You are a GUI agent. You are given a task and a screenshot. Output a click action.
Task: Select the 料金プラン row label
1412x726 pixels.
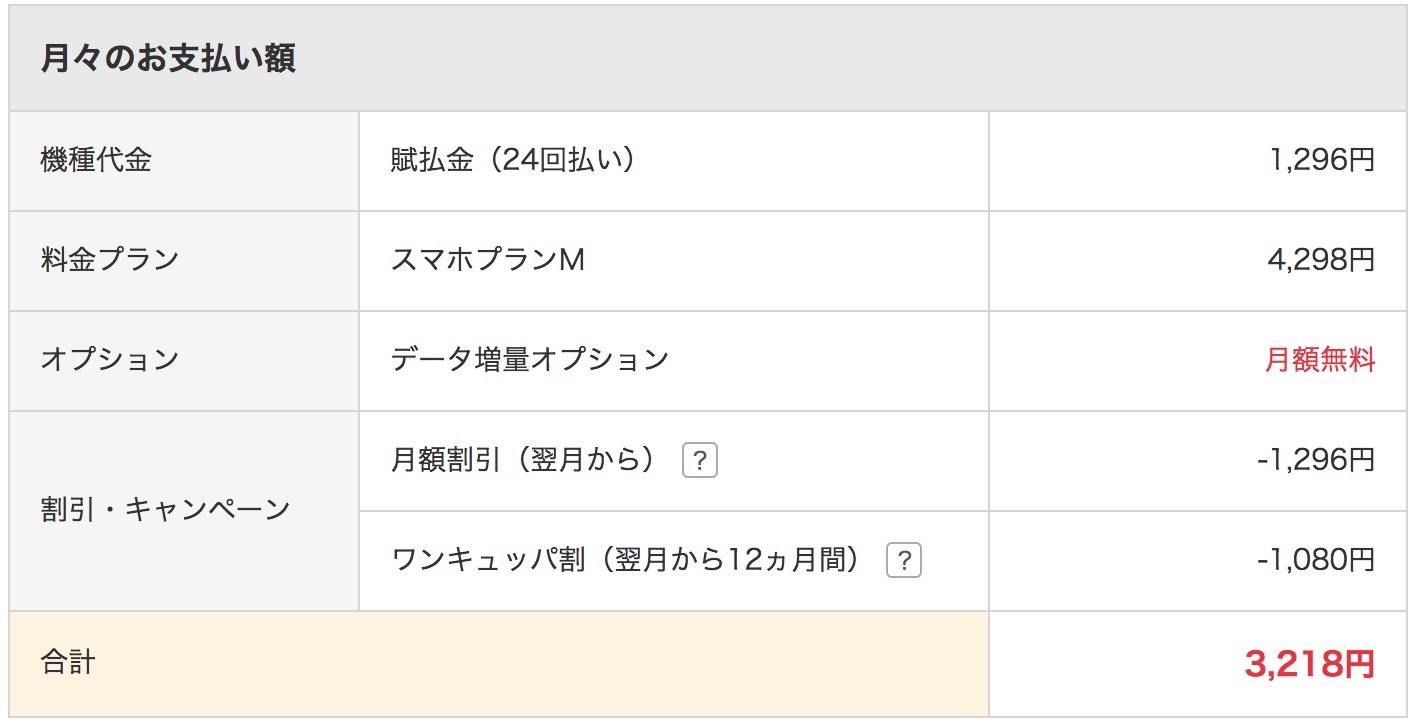[110, 260]
